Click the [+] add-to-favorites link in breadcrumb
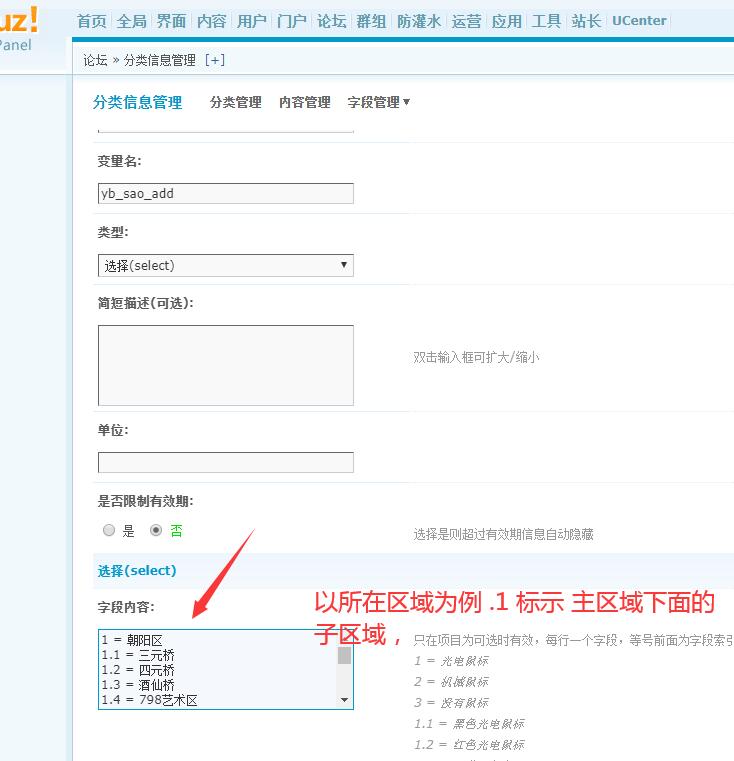 (x=215, y=60)
